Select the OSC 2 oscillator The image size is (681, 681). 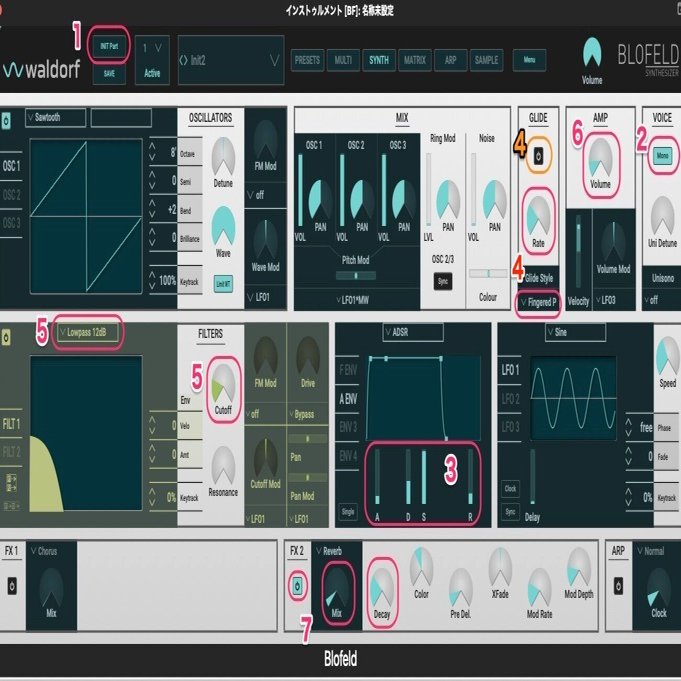point(12,195)
